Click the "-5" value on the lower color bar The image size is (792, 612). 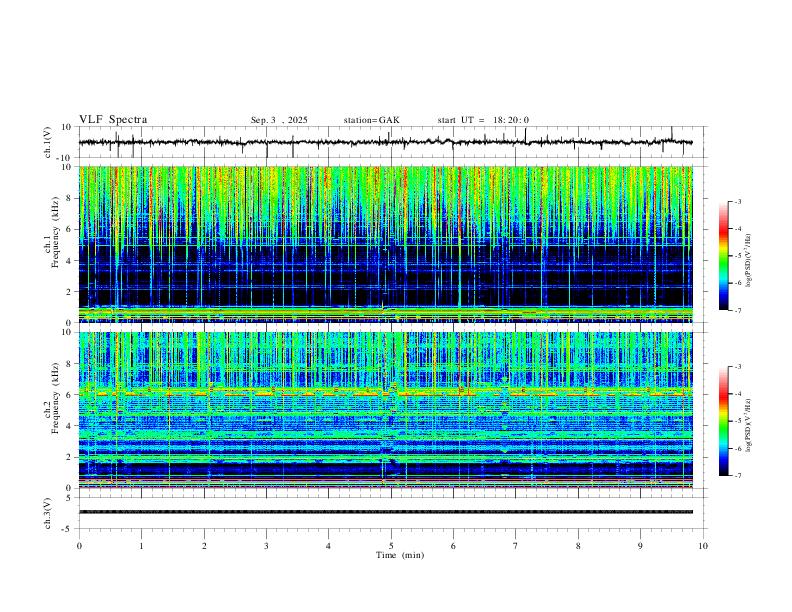coord(737,421)
